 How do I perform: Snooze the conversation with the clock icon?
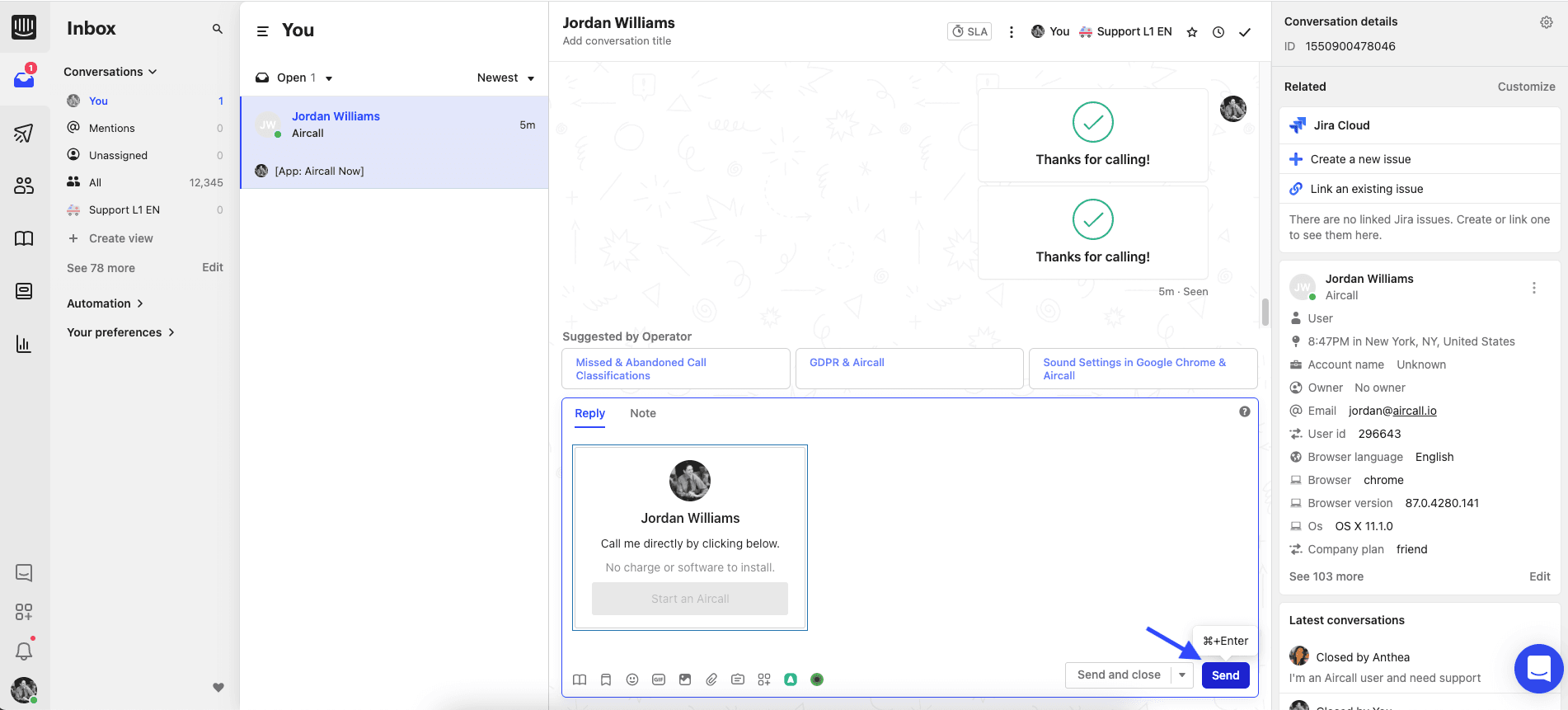pos(1218,32)
